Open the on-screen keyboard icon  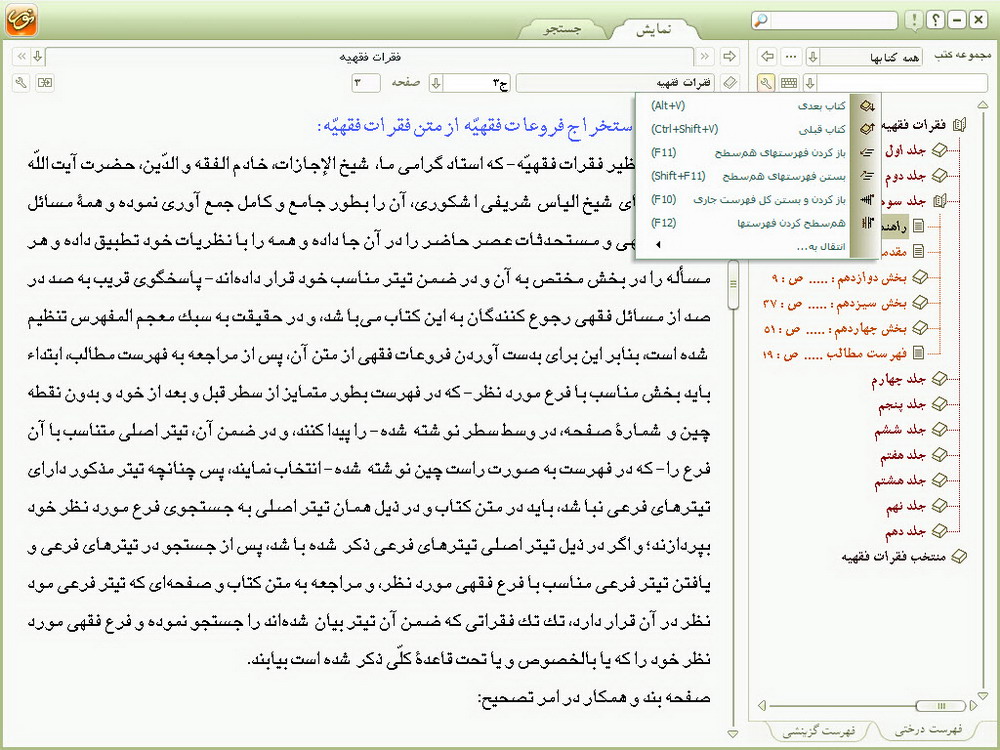789,83
